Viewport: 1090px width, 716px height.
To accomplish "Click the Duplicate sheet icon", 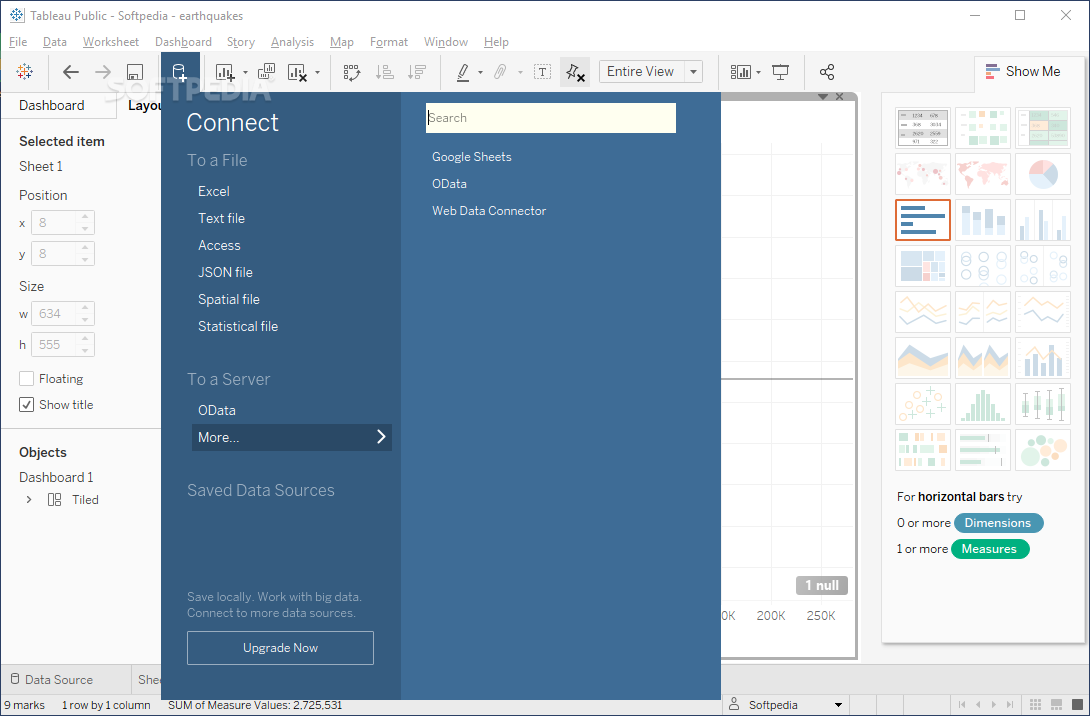I will pos(266,72).
